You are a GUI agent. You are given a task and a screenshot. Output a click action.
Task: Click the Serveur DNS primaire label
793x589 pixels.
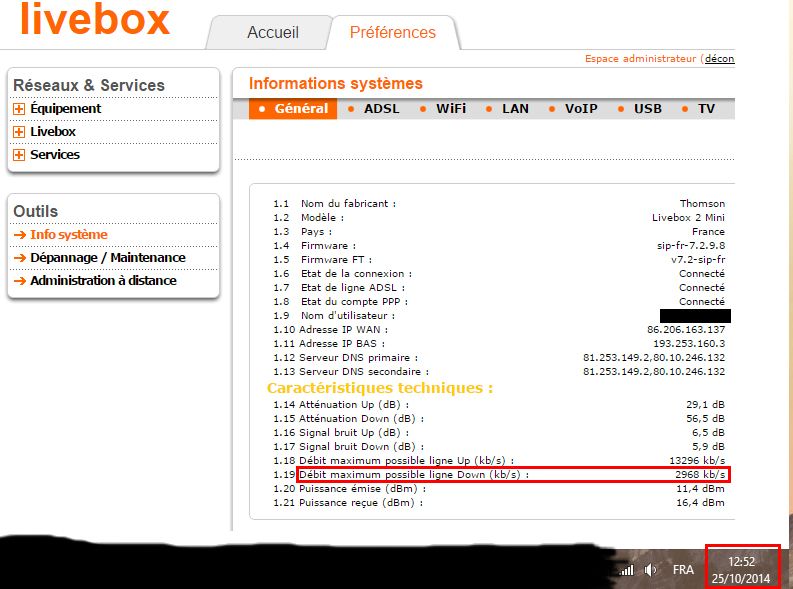(x=359, y=358)
